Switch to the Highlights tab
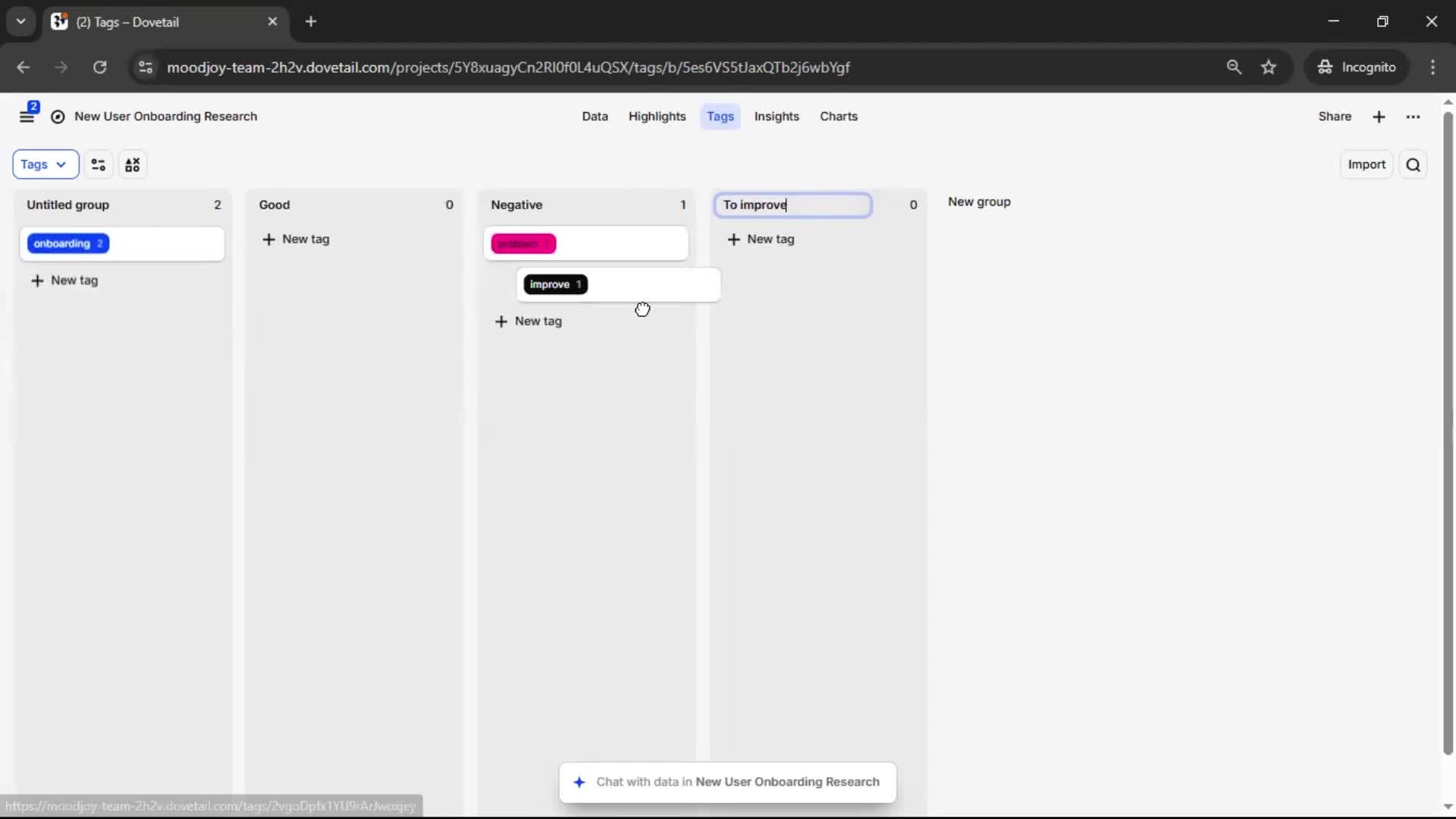Viewport: 1456px width, 819px height. (x=657, y=117)
